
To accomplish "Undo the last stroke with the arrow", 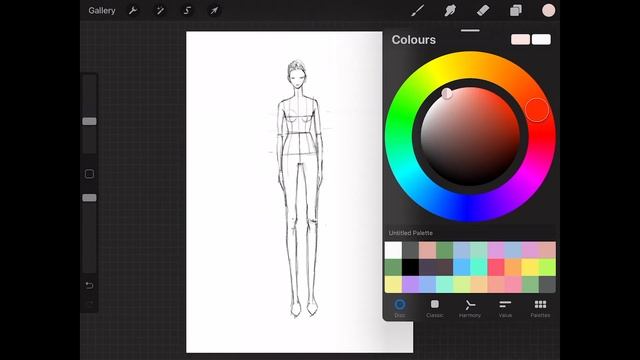I will point(89,285).
